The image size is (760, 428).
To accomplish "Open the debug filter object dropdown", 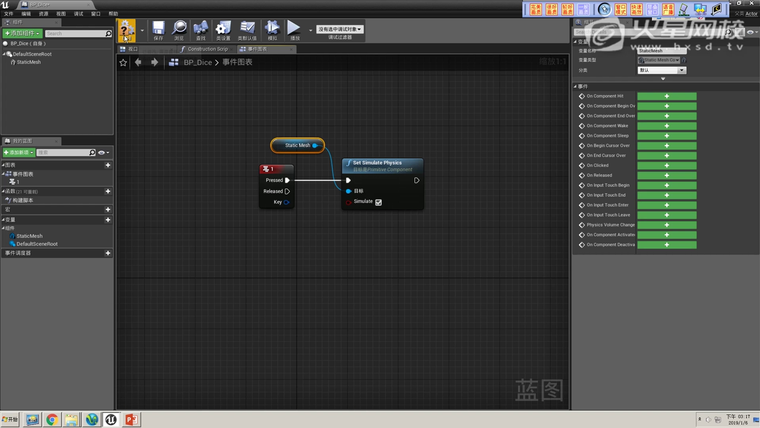I will point(340,29).
